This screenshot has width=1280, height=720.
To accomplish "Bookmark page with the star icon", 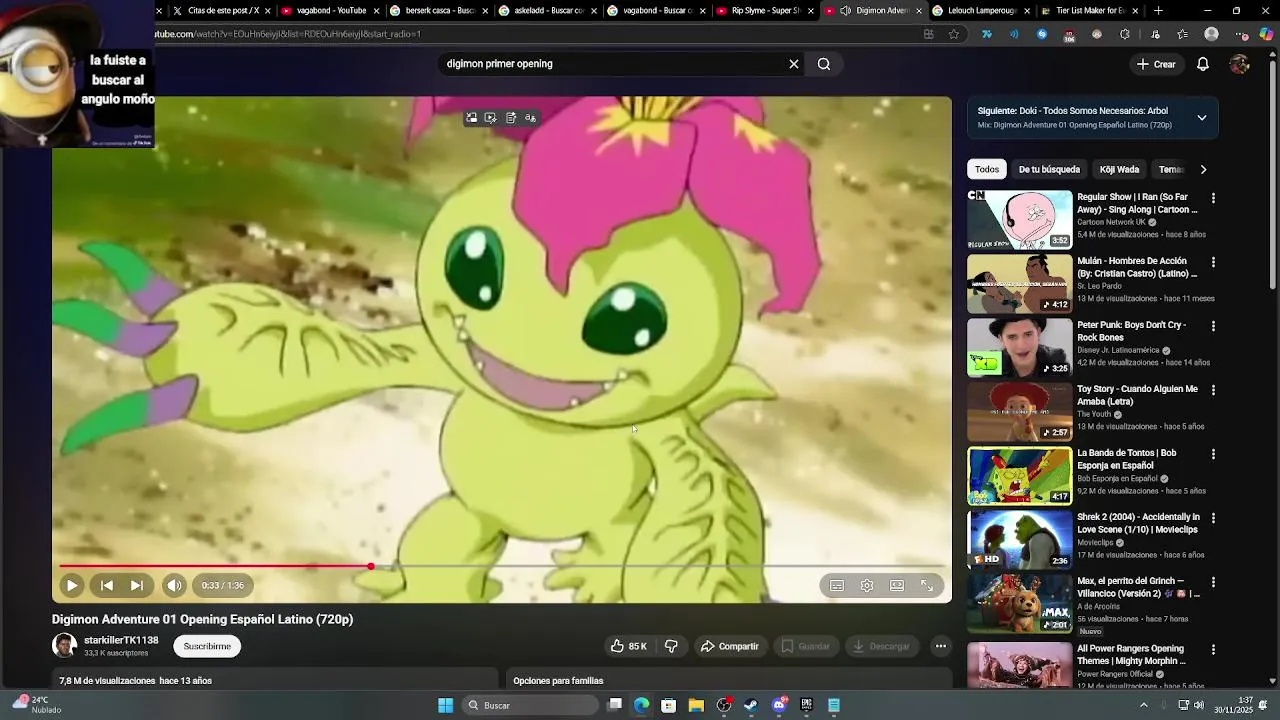I will point(954,34).
